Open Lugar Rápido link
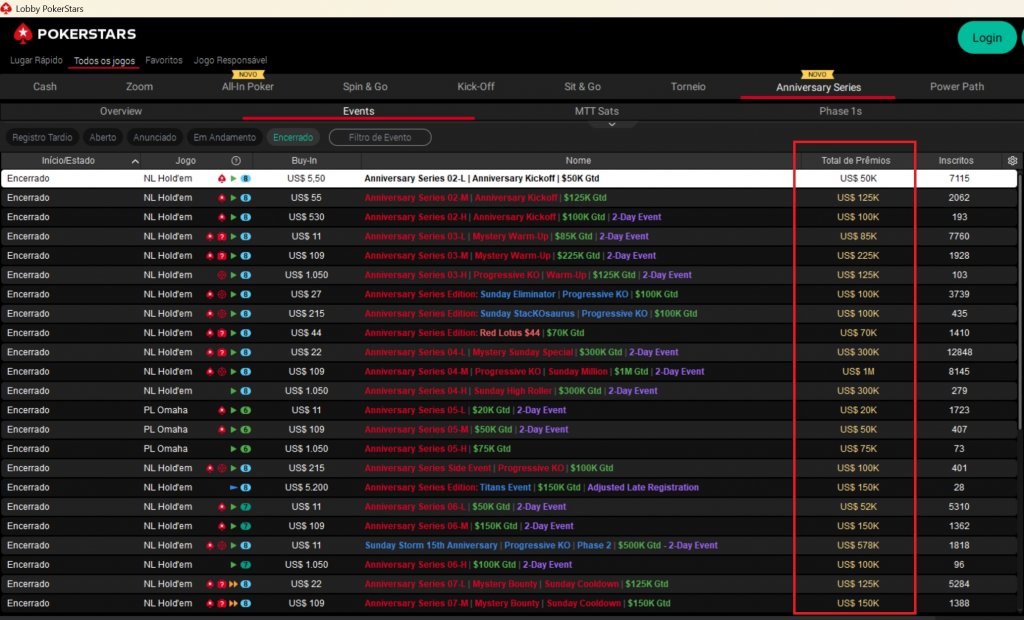 point(37,60)
